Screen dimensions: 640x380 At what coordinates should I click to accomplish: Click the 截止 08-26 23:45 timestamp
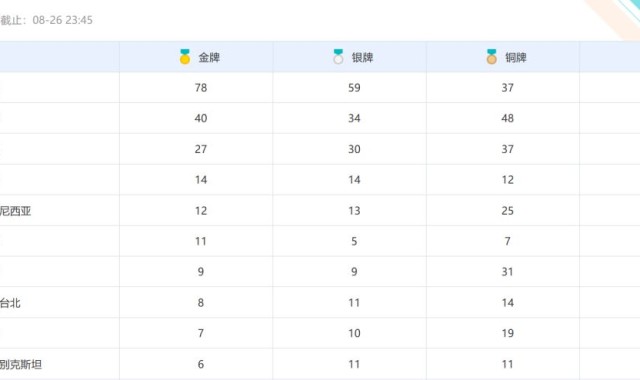point(46,20)
